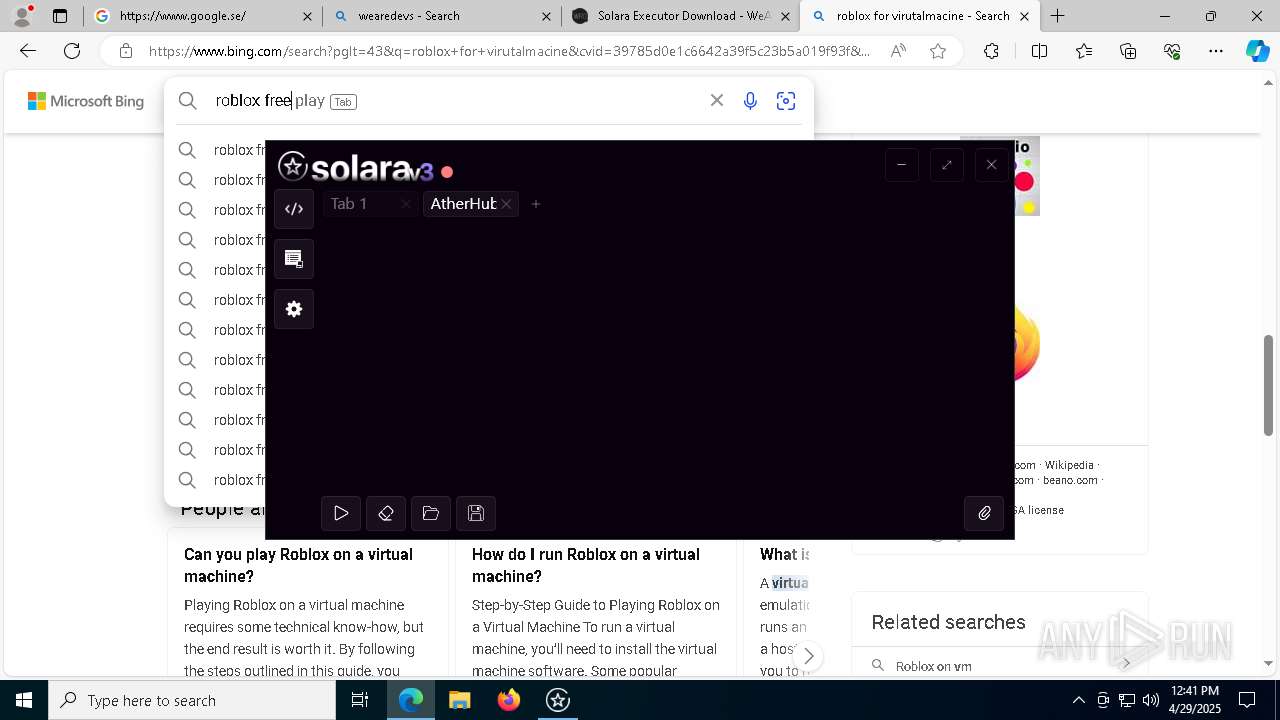Image resolution: width=1280 pixels, height=720 pixels.
Task: Show hidden system tray icons
Action: pyautogui.click(x=1078, y=700)
